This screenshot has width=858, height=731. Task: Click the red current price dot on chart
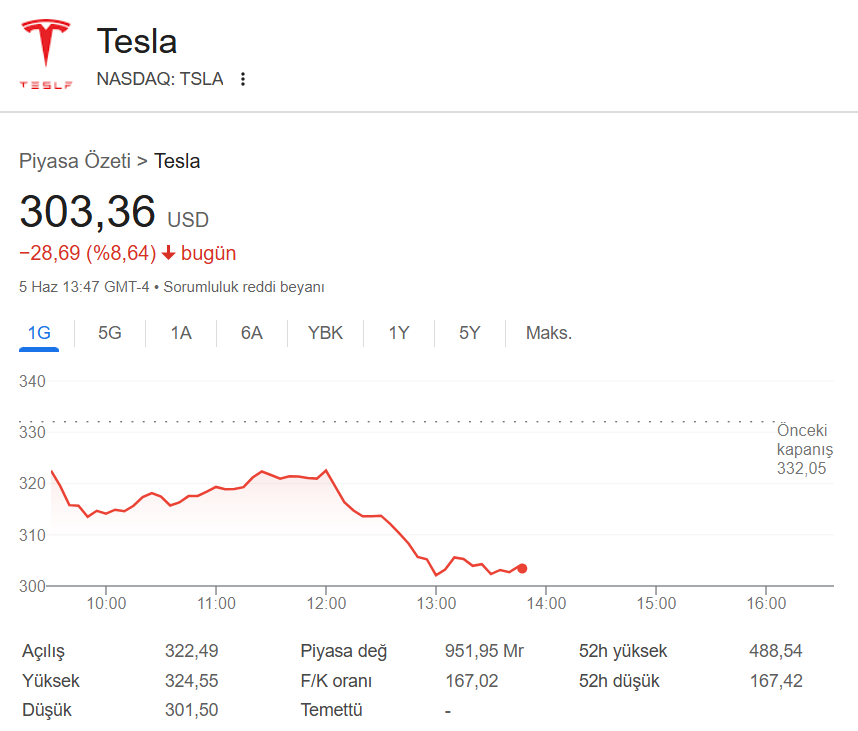tap(522, 568)
